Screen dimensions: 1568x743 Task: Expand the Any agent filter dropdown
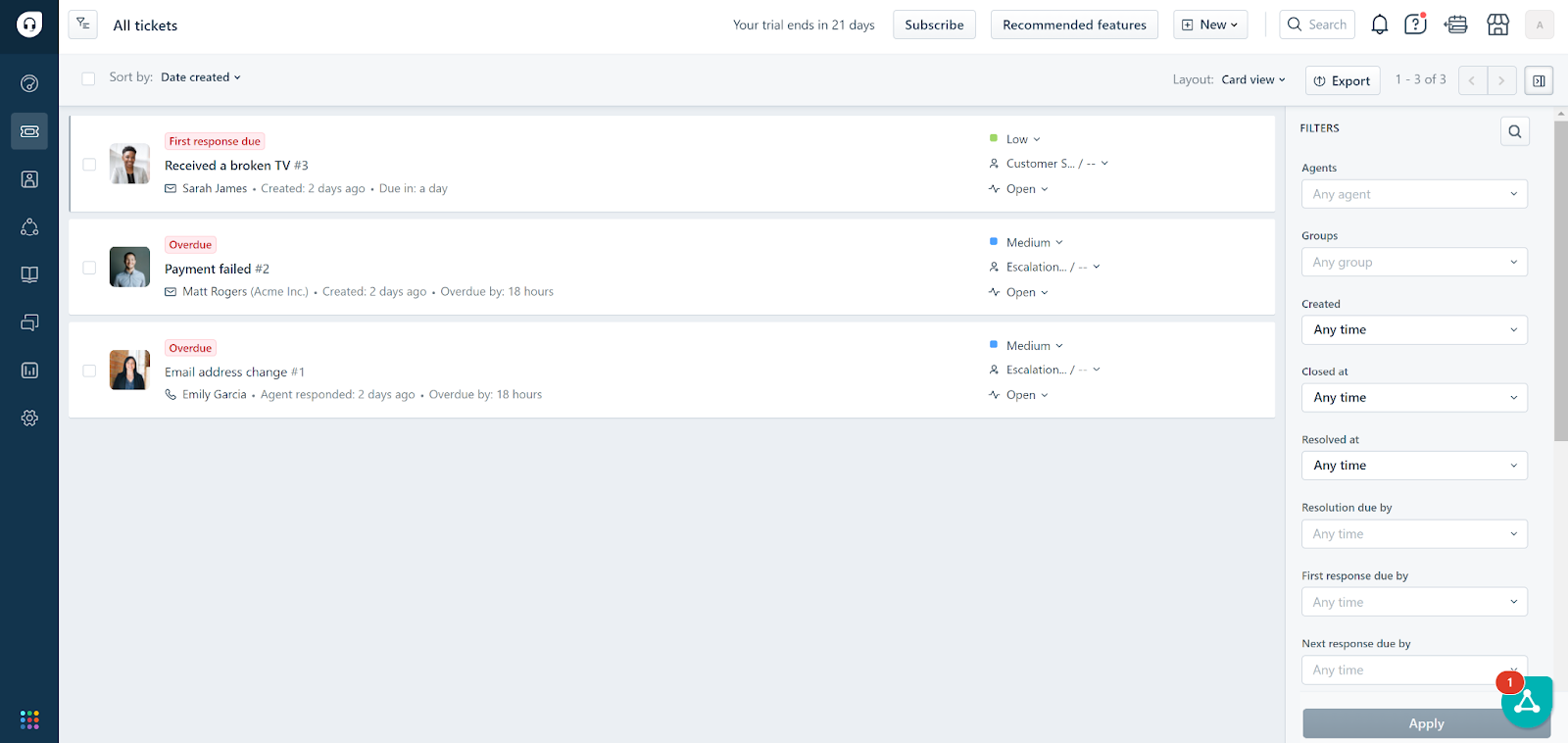(x=1413, y=194)
